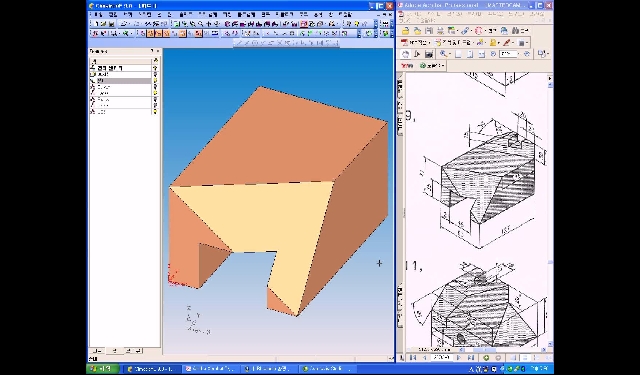
Task: Select the Snapshot camera tool in Acrobat
Action: coord(429,54)
